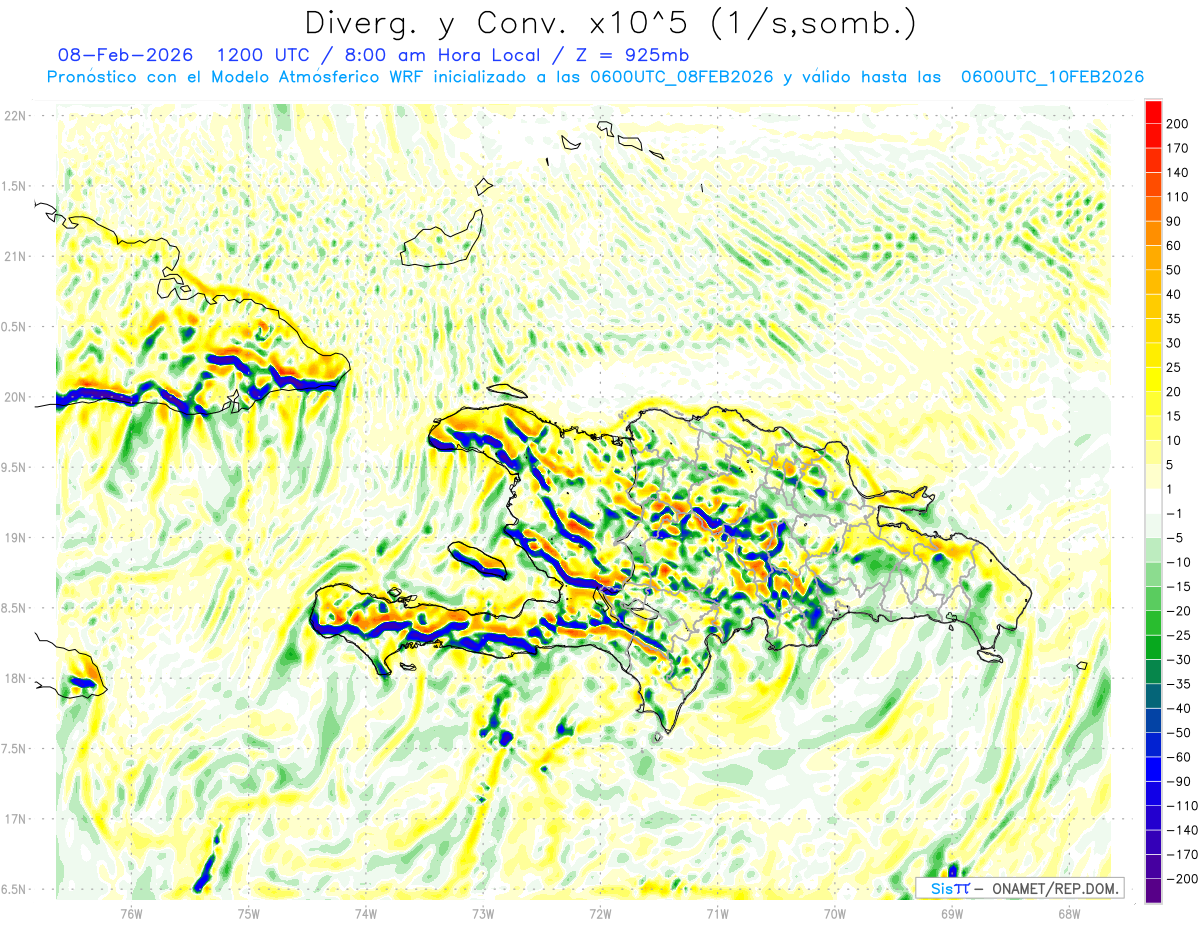This screenshot has height=927, width=1200.
Task: Click the colorbar value 140
Action: point(1178,173)
